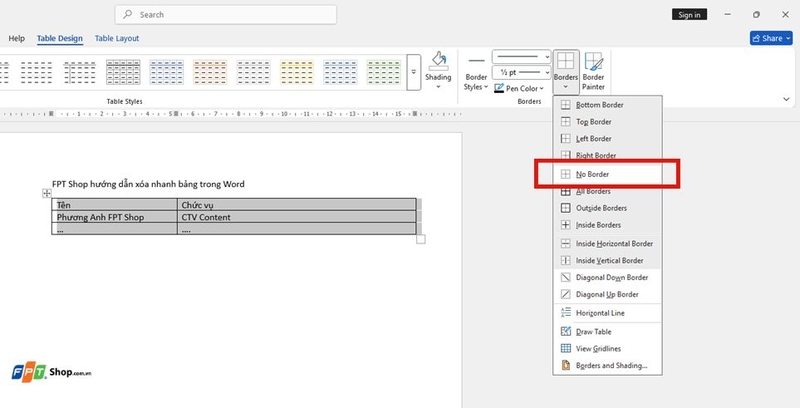Choose the Bottom Border icon entry
Screen dimensions: 800x408
click(x=607, y=105)
